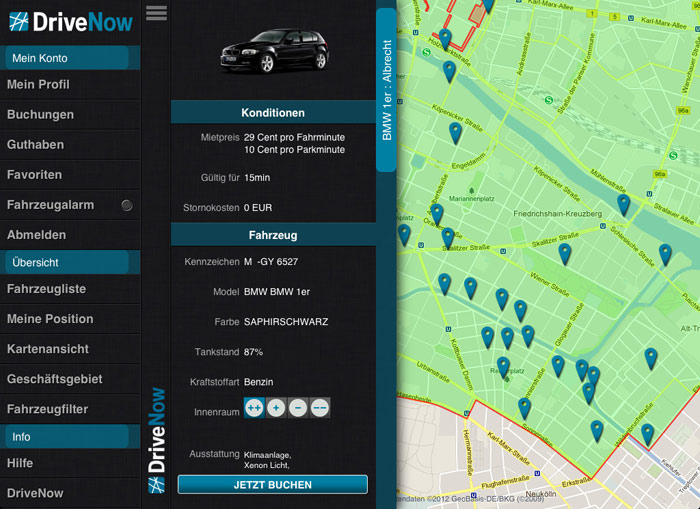Select the car pin on the red boundary line
The width and height of the screenshot is (700, 509).
[x=647, y=435]
